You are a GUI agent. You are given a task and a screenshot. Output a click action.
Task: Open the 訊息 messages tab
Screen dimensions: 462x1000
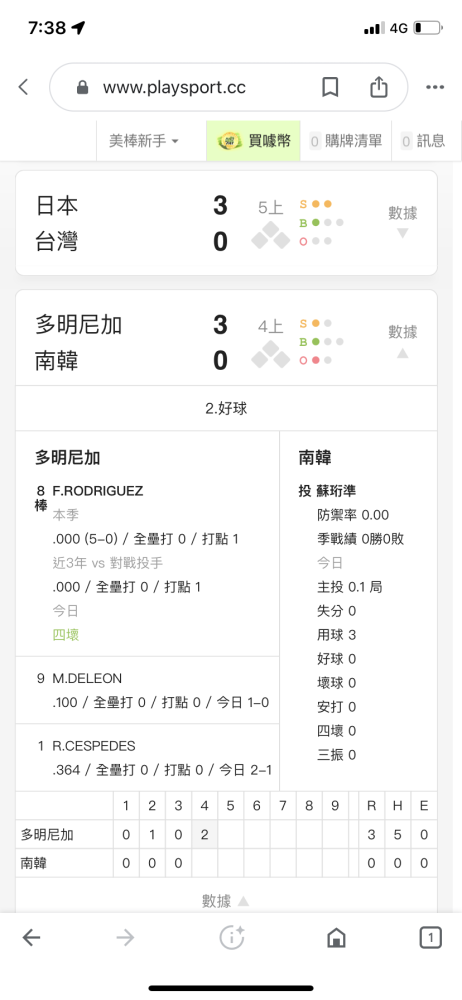point(424,141)
